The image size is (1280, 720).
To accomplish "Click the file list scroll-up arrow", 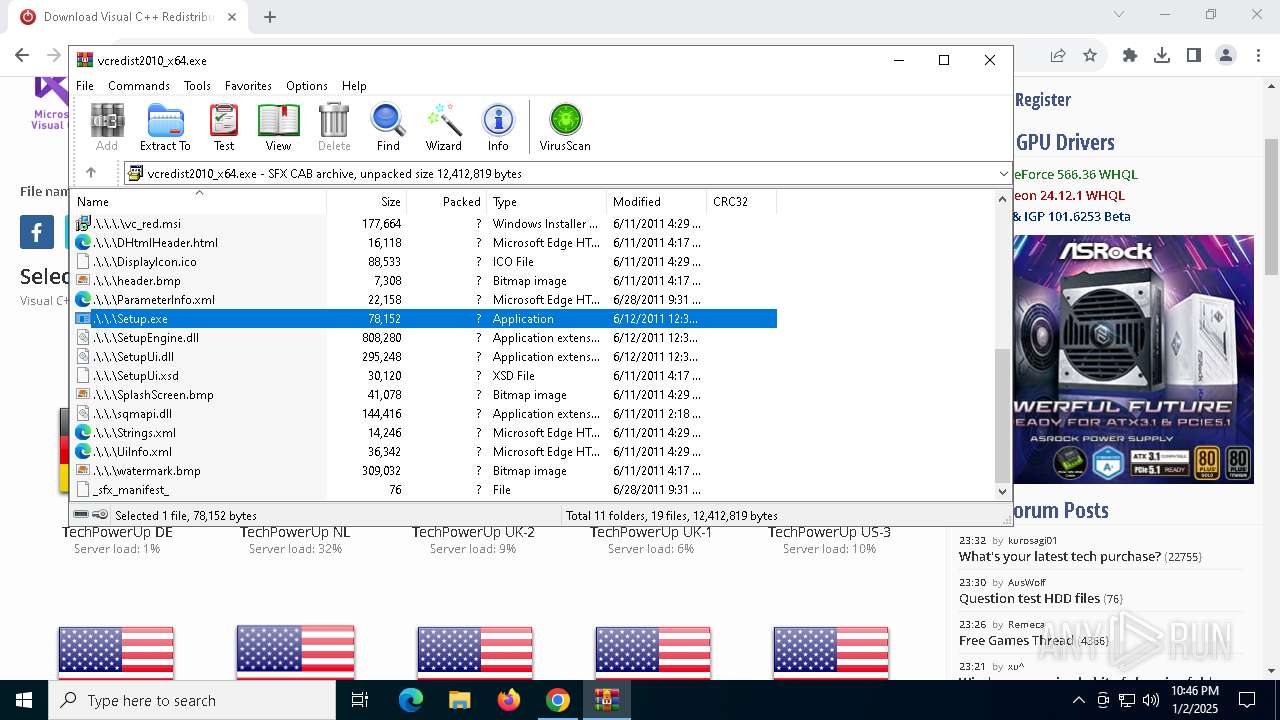I will pyautogui.click(x=1003, y=199).
